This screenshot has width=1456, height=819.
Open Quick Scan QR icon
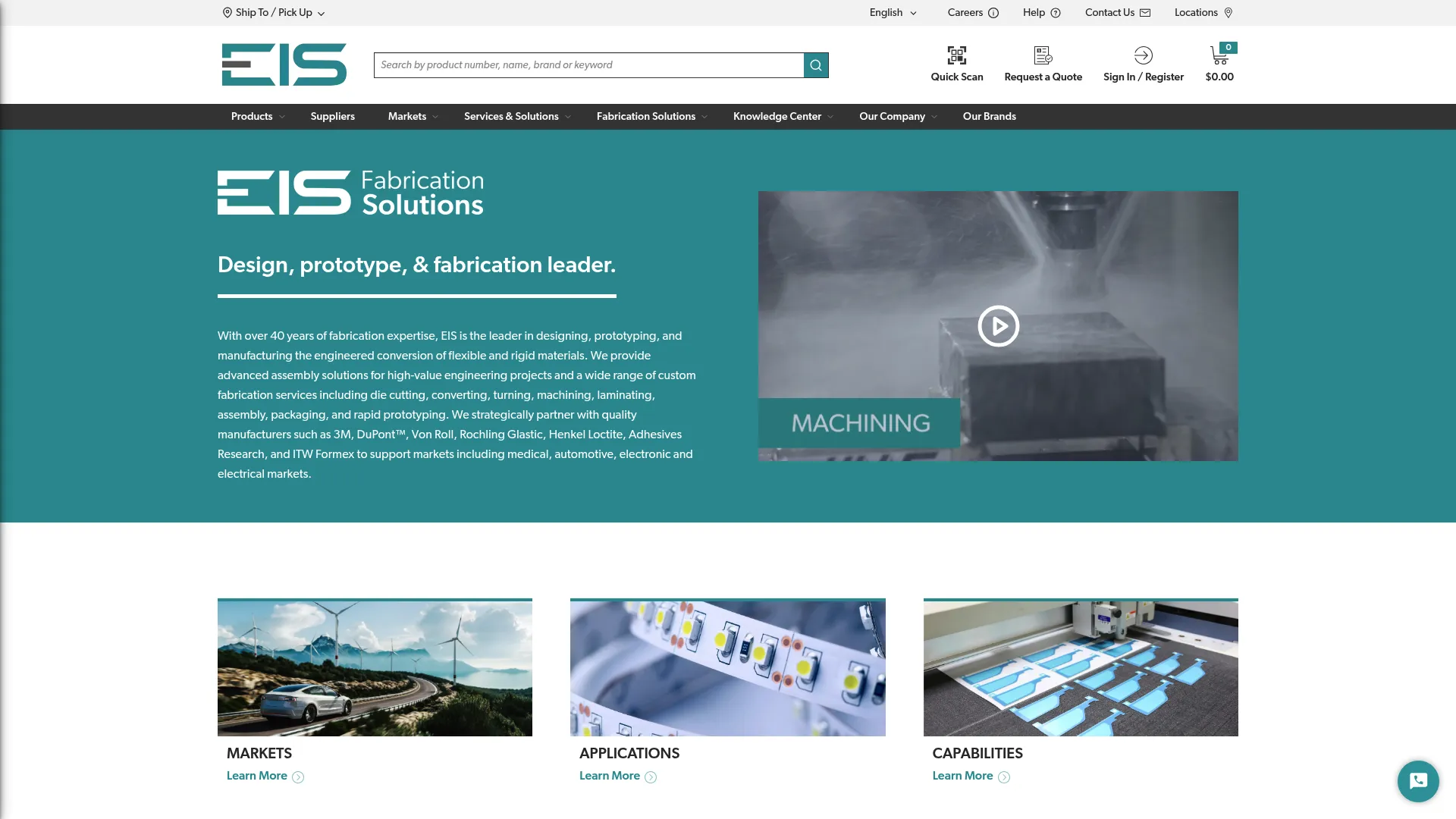pyautogui.click(x=957, y=55)
